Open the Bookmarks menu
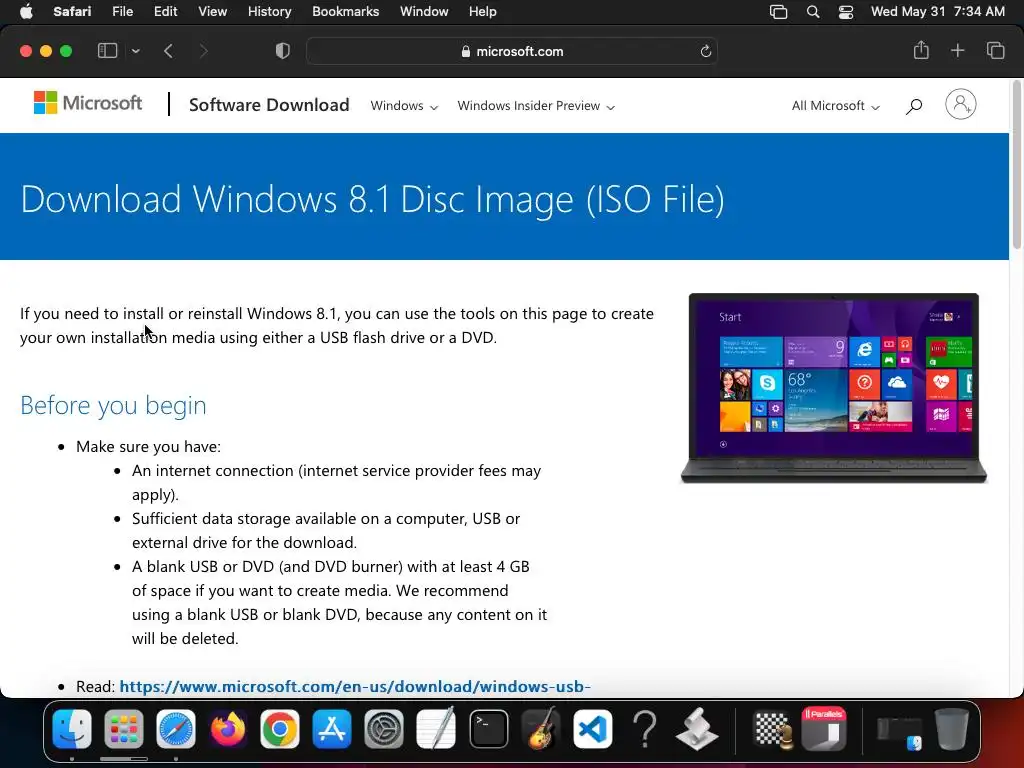 click(345, 12)
